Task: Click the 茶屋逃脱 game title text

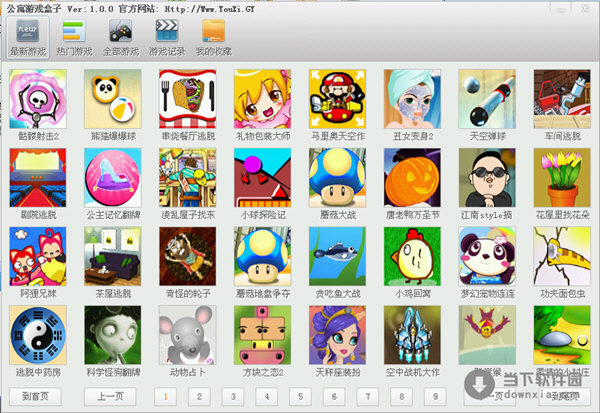Action: 113,294
